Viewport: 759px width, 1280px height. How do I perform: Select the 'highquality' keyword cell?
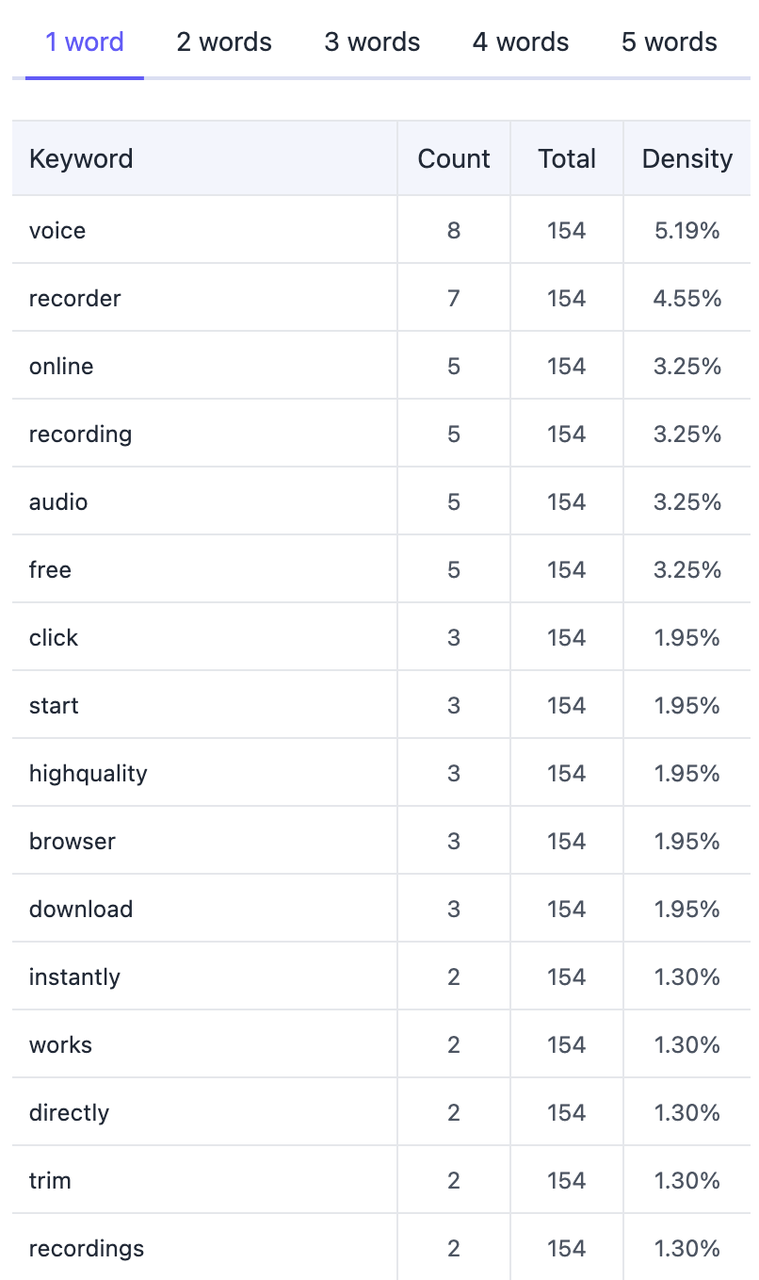88,774
